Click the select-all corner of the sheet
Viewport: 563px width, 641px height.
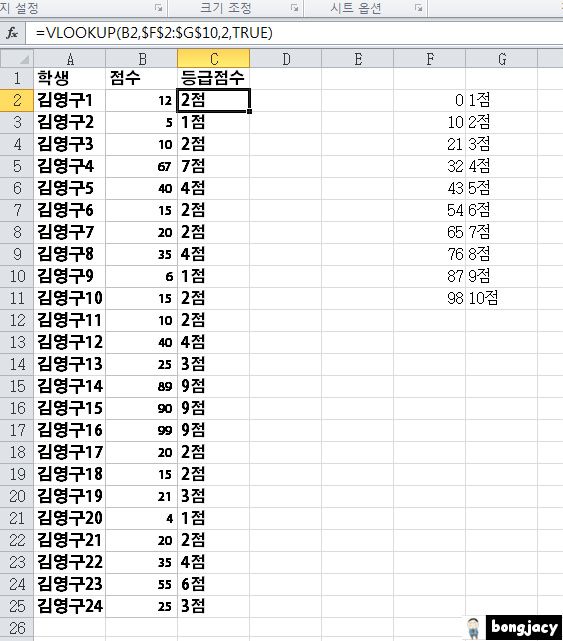coord(17,58)
